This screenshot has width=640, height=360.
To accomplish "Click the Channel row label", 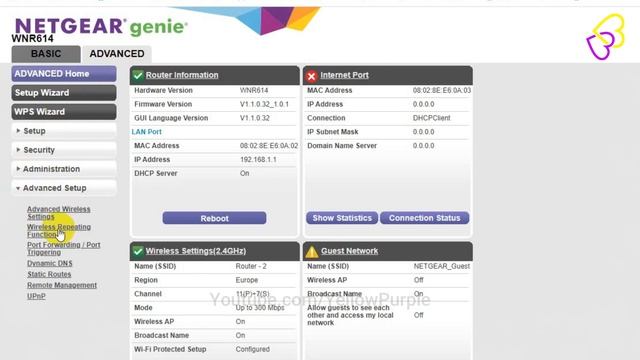I will tap(148, 294).
